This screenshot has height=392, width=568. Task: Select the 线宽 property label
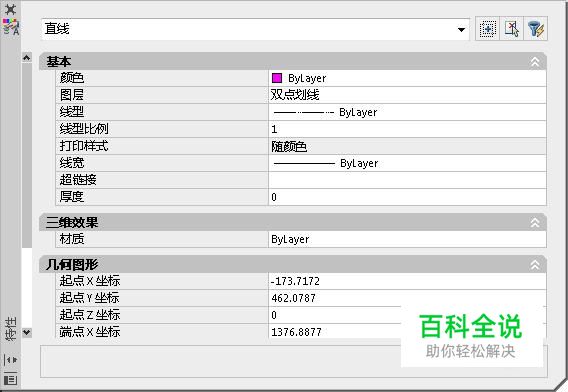[x=72, y=163]
